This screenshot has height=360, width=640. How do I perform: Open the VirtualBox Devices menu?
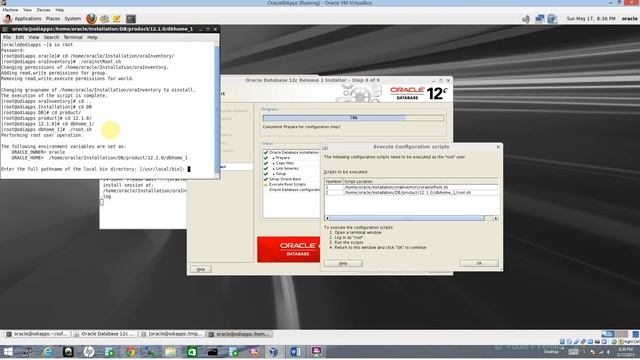(x=44, y=10)
